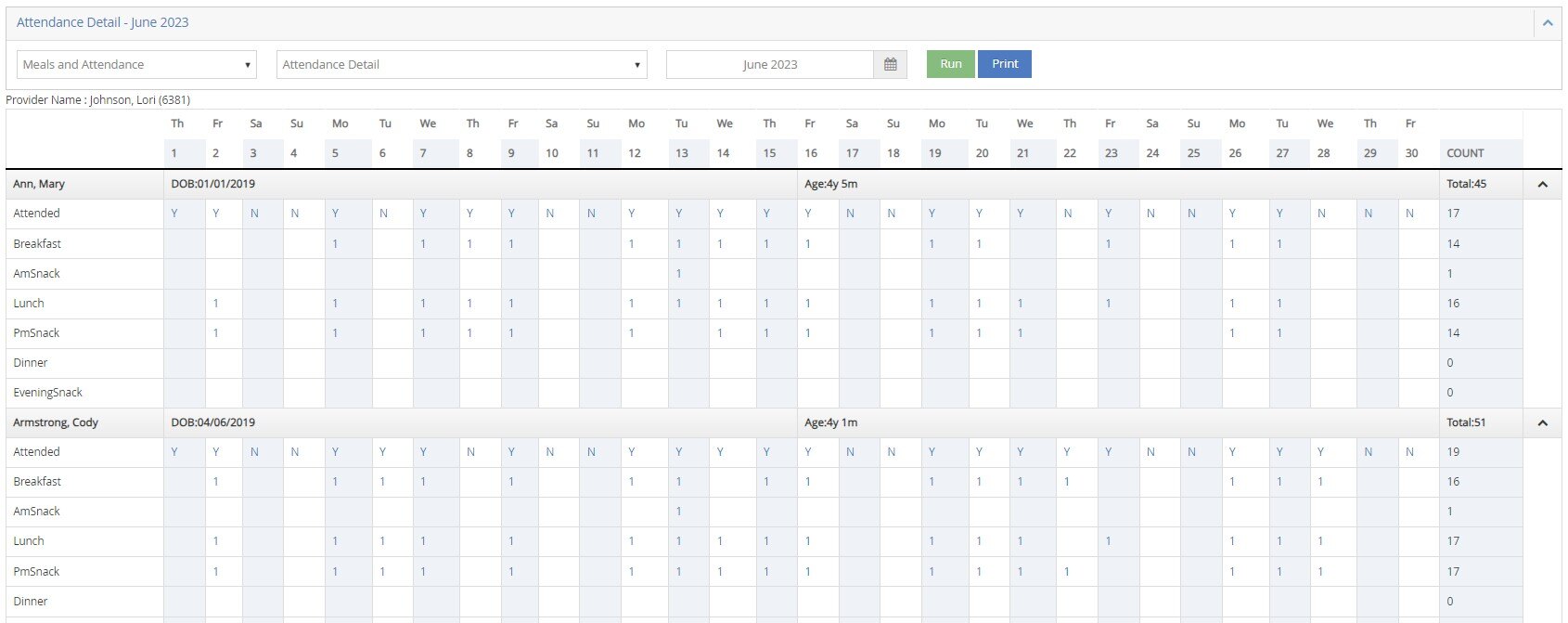Click Ann, Mary's Total:45 cell
This screenshot has height=623, width=1568.
pyautogui.click(x=1466, y=184)
